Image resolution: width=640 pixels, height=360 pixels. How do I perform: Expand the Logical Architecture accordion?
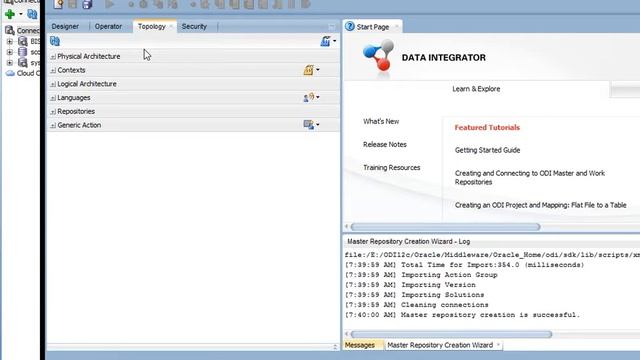[x=53, y=84]
